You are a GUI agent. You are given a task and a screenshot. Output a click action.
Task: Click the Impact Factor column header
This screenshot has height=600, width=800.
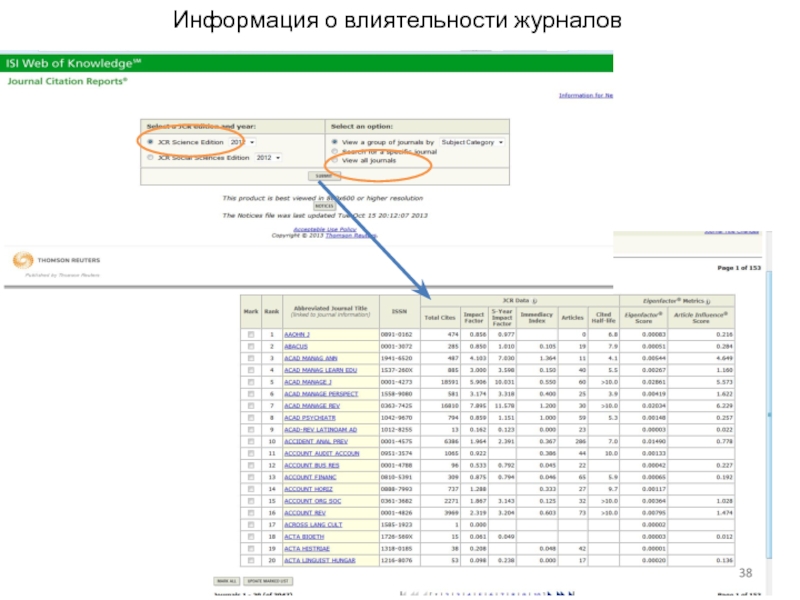point(473,317)
